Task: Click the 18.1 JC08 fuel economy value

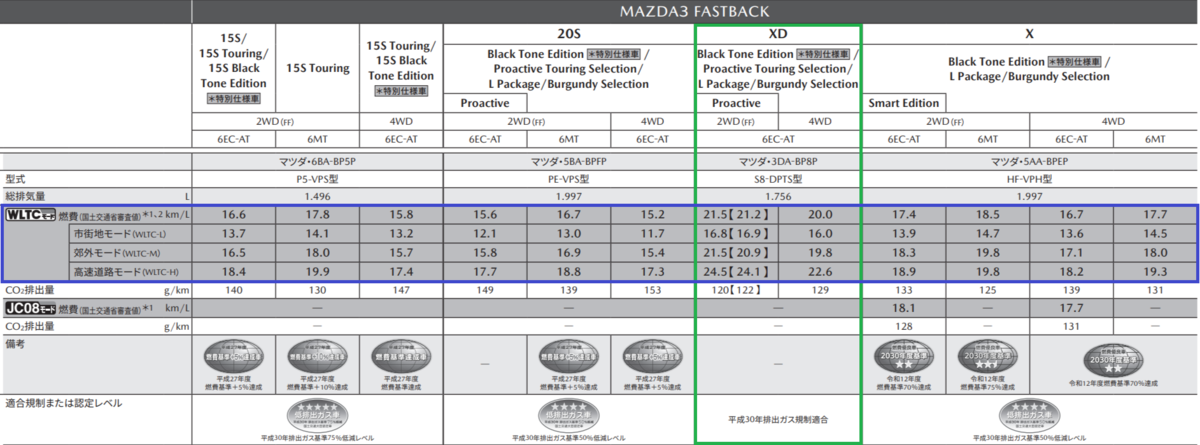Action: 903,308
